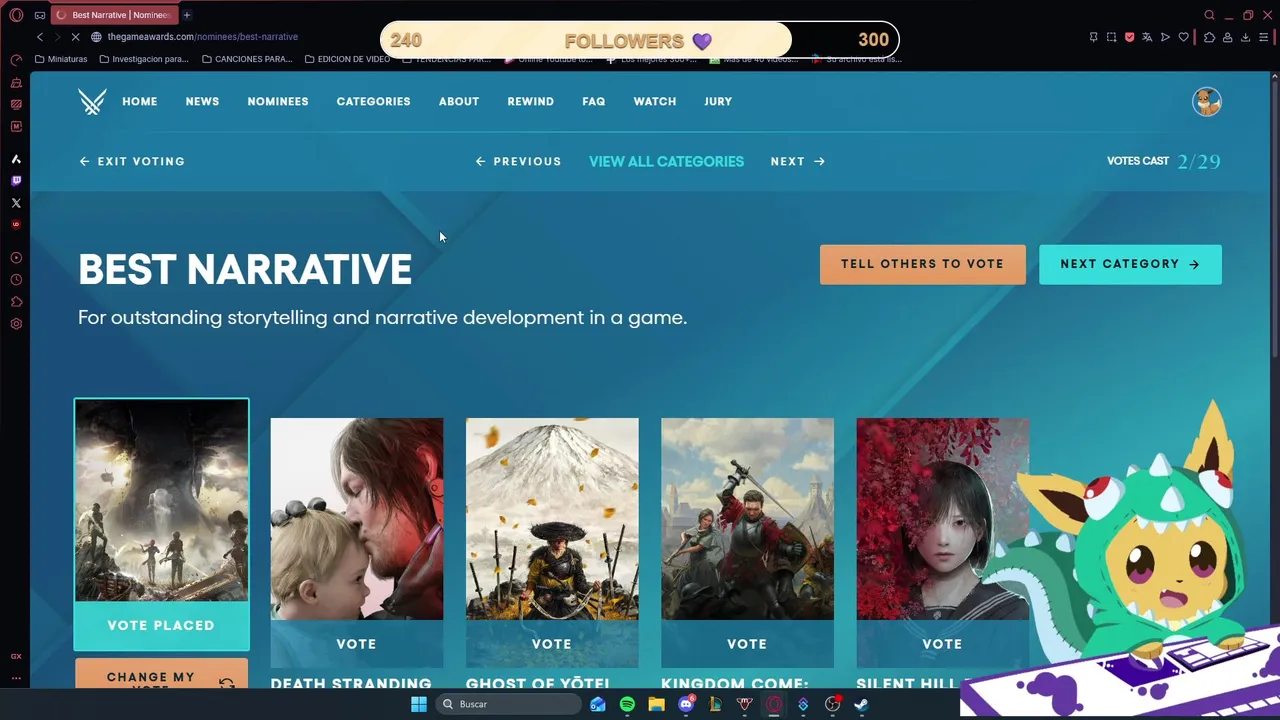Screen dimensions: 1280x720
Task: Open the REWIND menu item
Action: click(530, 101)
